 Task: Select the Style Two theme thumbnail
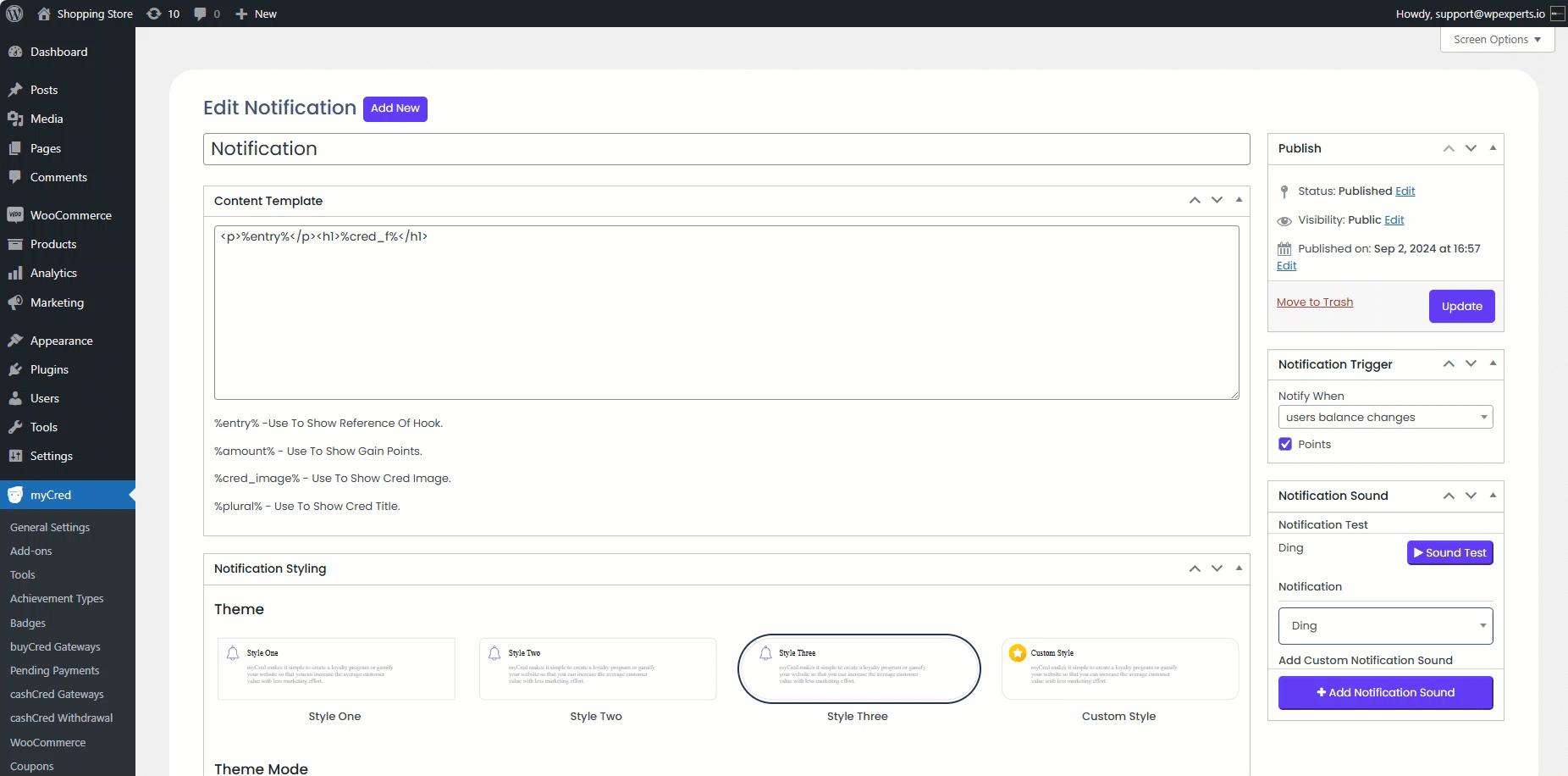(597, 668)
